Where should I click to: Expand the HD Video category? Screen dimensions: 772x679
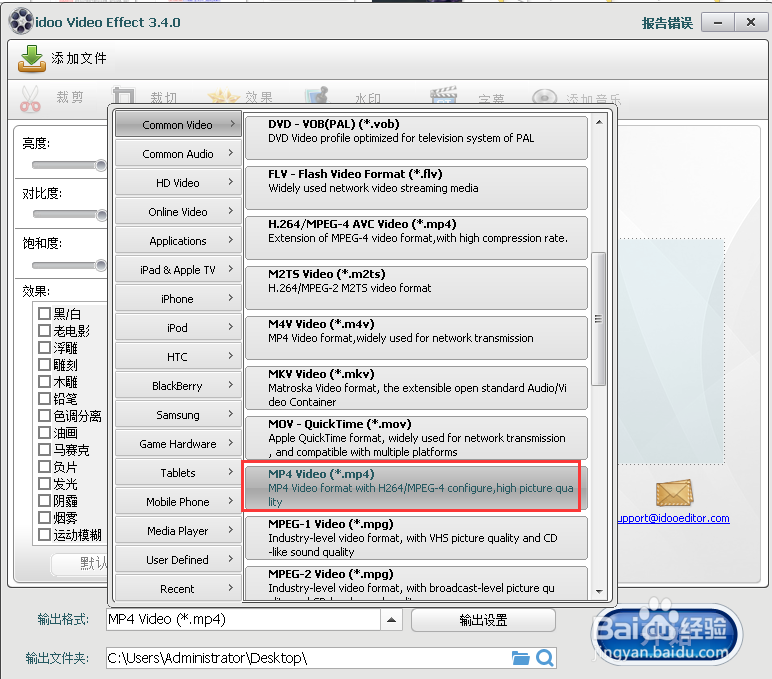coord(178,183)
